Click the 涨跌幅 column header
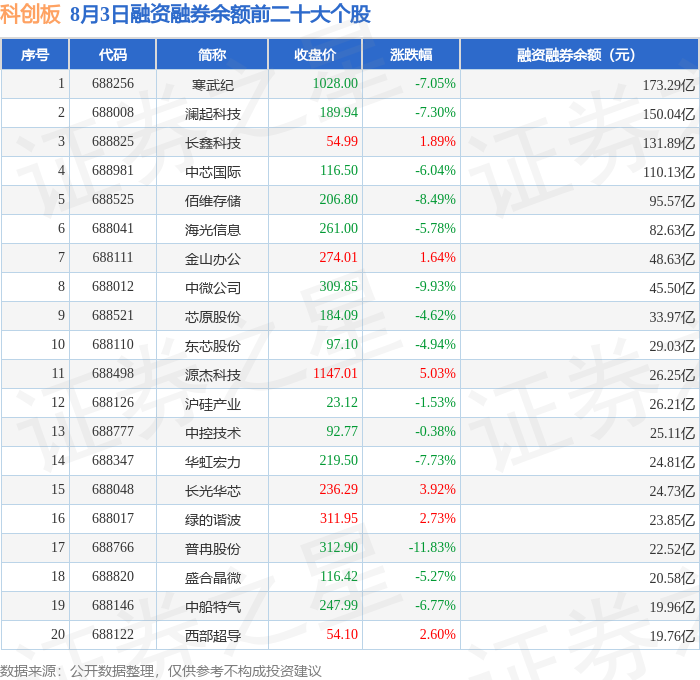Viewport: 700px width, 680px height. [x=411, y=54]
